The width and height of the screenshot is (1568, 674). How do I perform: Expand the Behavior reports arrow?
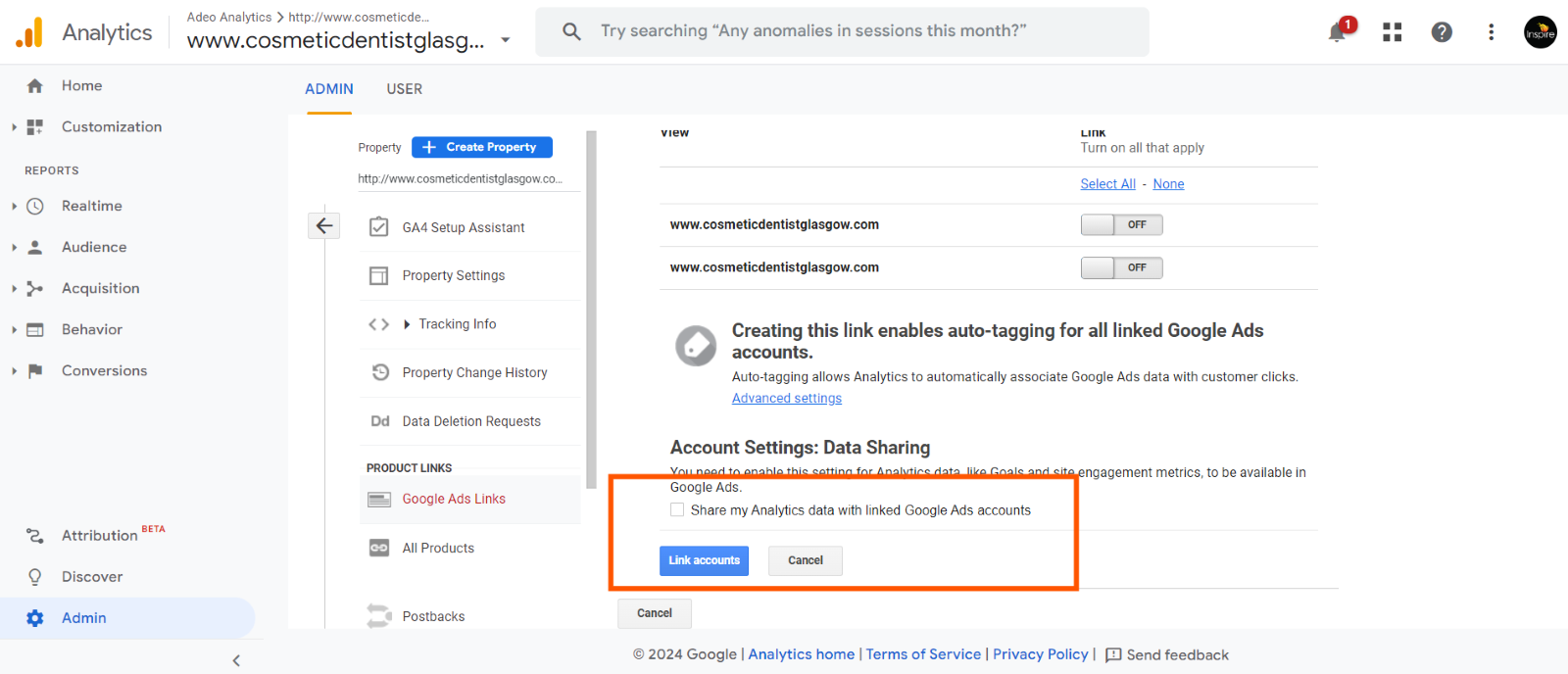pos(14,330)
